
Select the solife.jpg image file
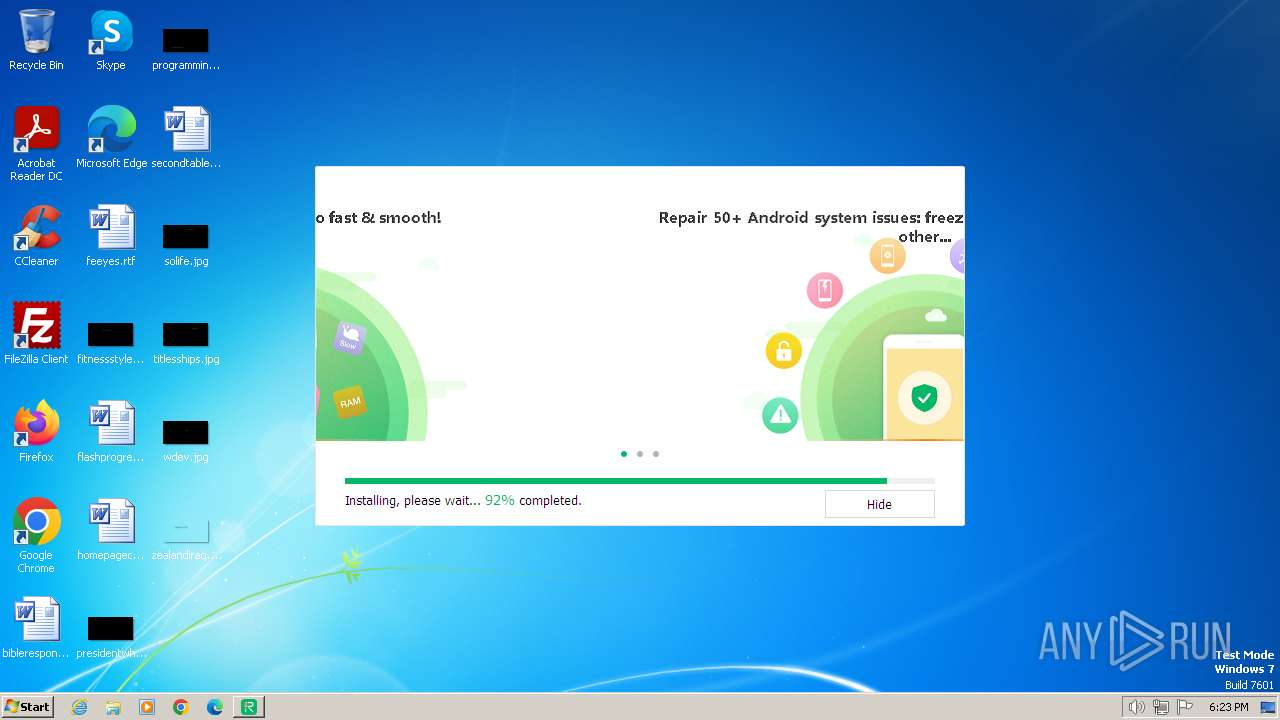coord(186,243)
